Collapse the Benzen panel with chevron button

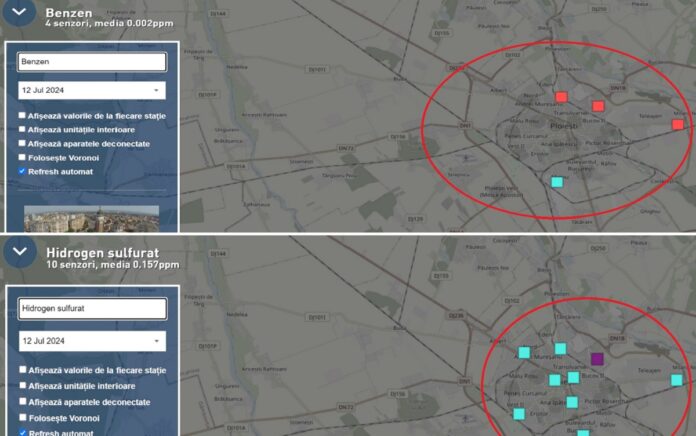19,12
